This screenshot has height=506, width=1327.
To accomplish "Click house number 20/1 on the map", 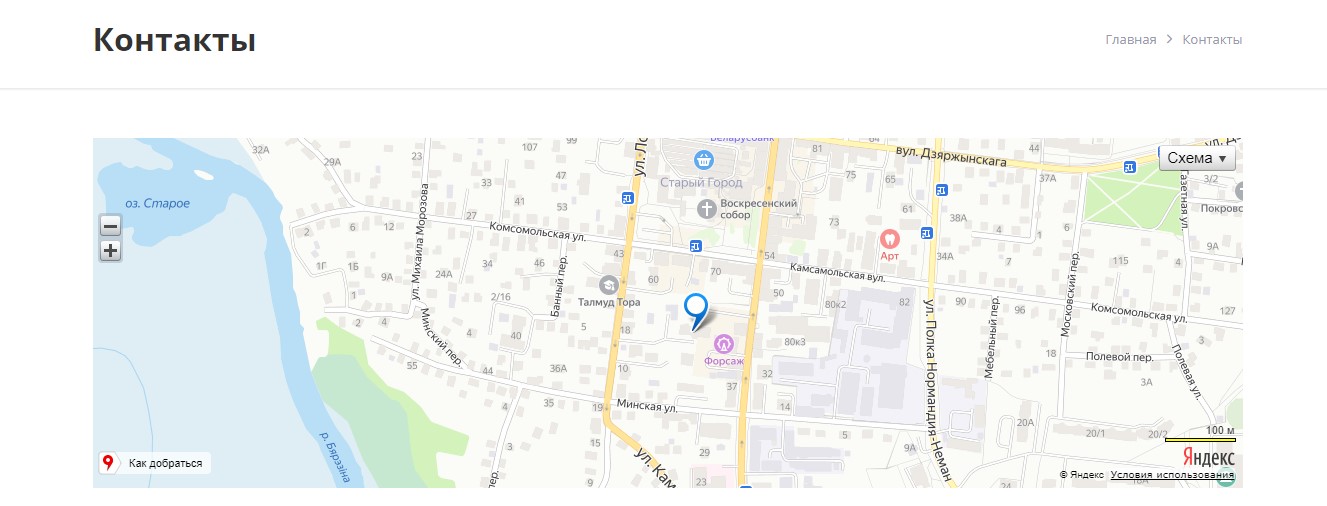I will pos(1096,433).
